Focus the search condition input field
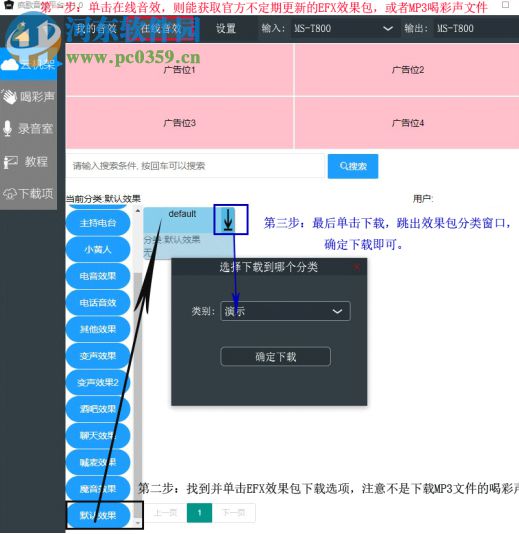The height and width of the screenshot is (534, 519). 195,166
